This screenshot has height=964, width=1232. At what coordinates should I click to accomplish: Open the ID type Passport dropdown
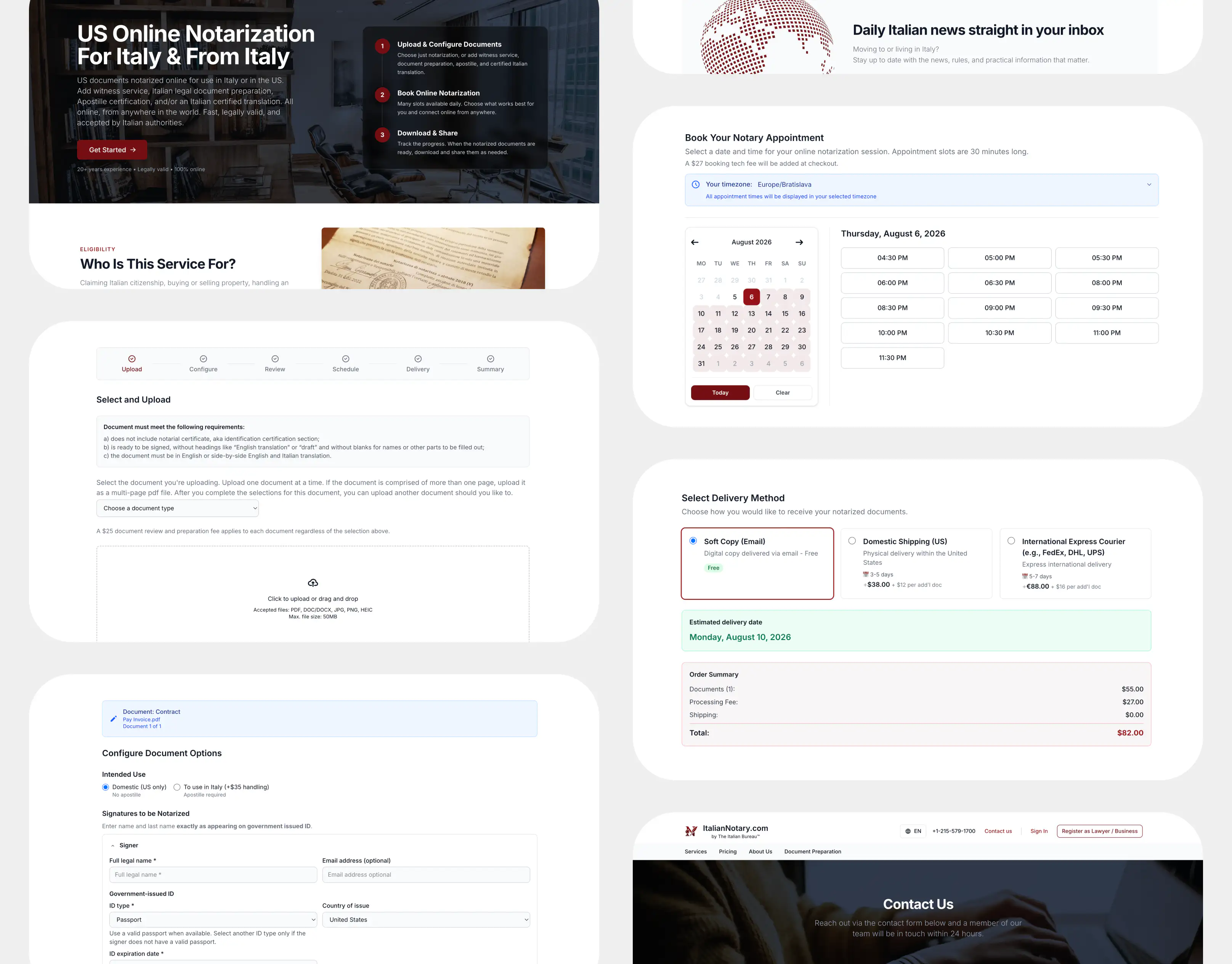coord(213,919)
